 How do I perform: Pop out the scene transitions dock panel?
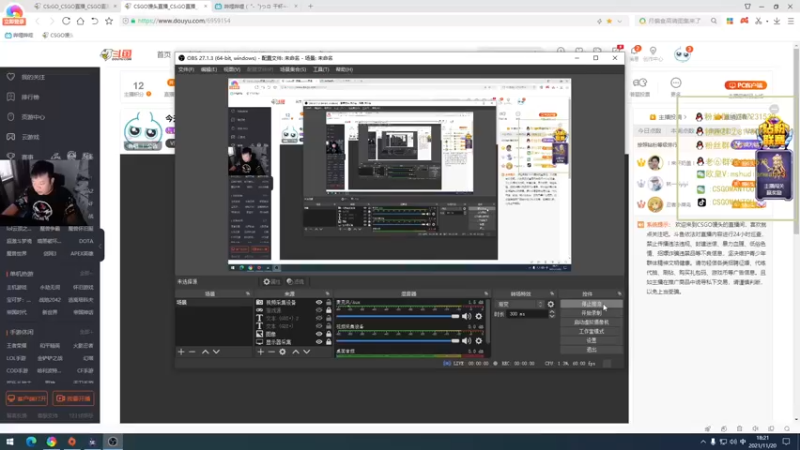pyautogui.click(x=552, y=294)
